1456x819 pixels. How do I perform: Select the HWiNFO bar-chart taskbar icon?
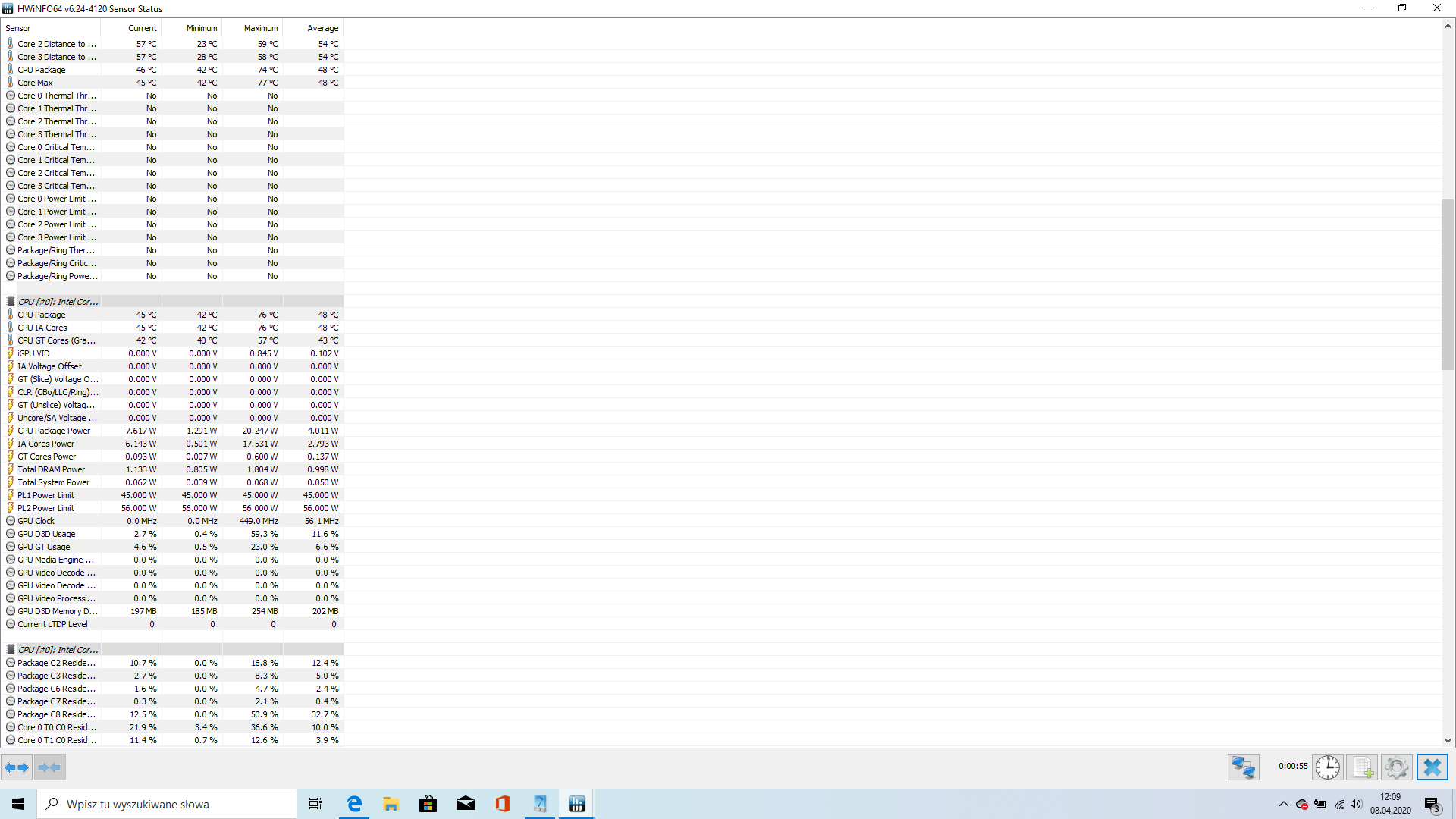click(x=577, y=804)
